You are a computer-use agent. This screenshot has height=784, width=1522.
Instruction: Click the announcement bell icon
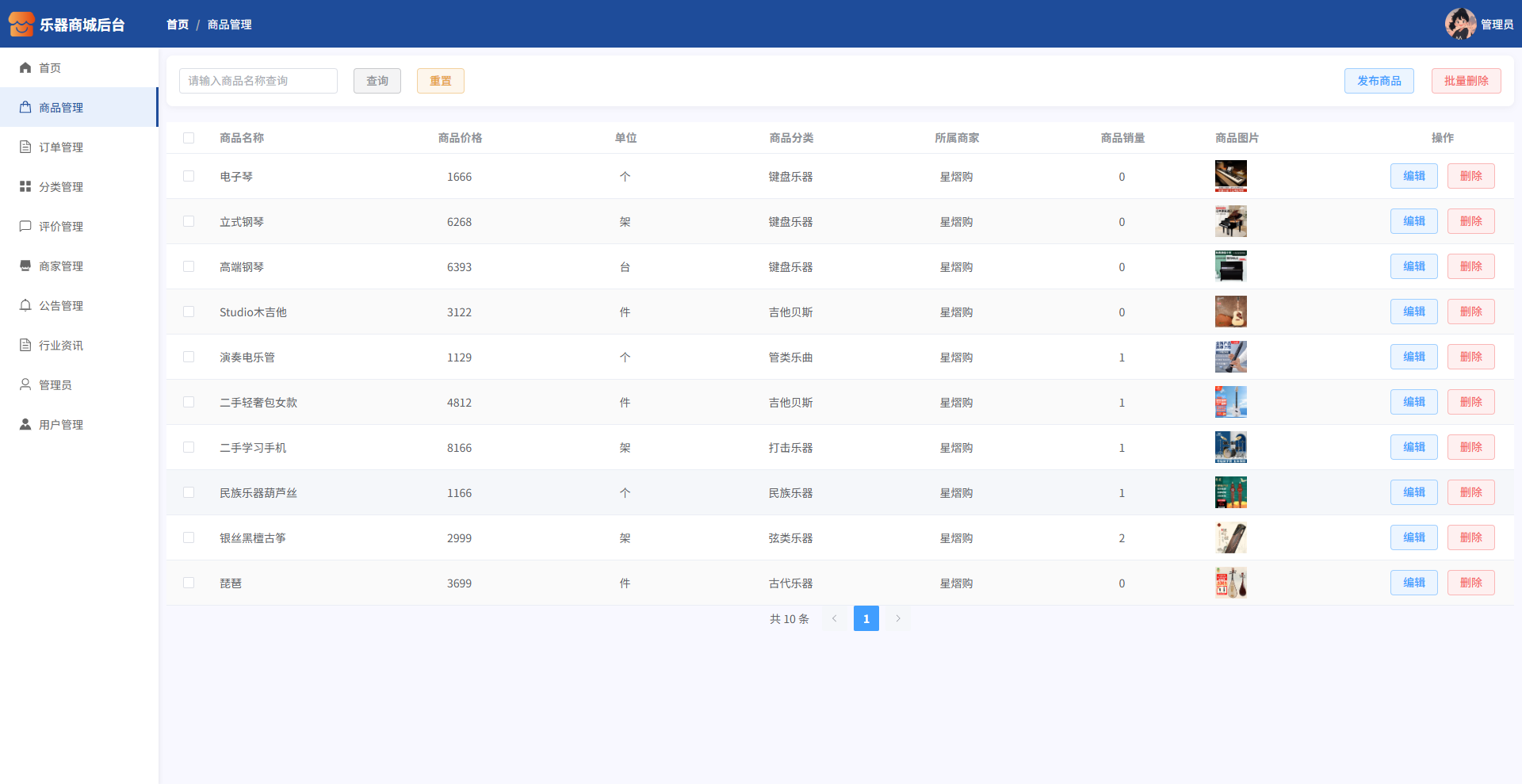point(25,306)
